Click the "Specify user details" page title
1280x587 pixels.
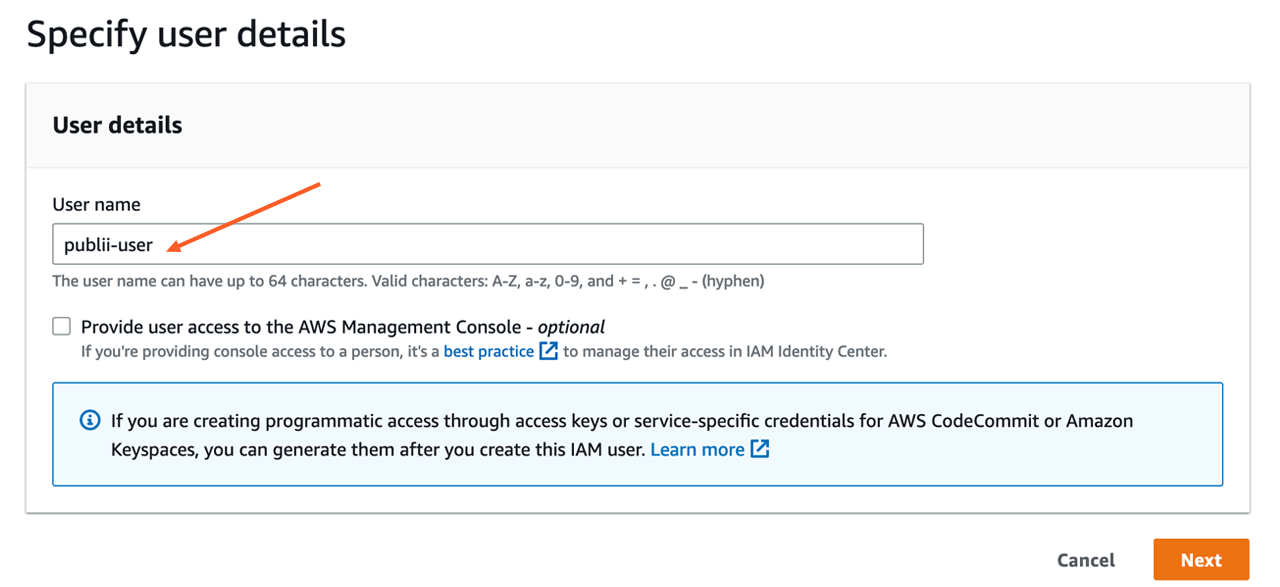coord(186,34)
